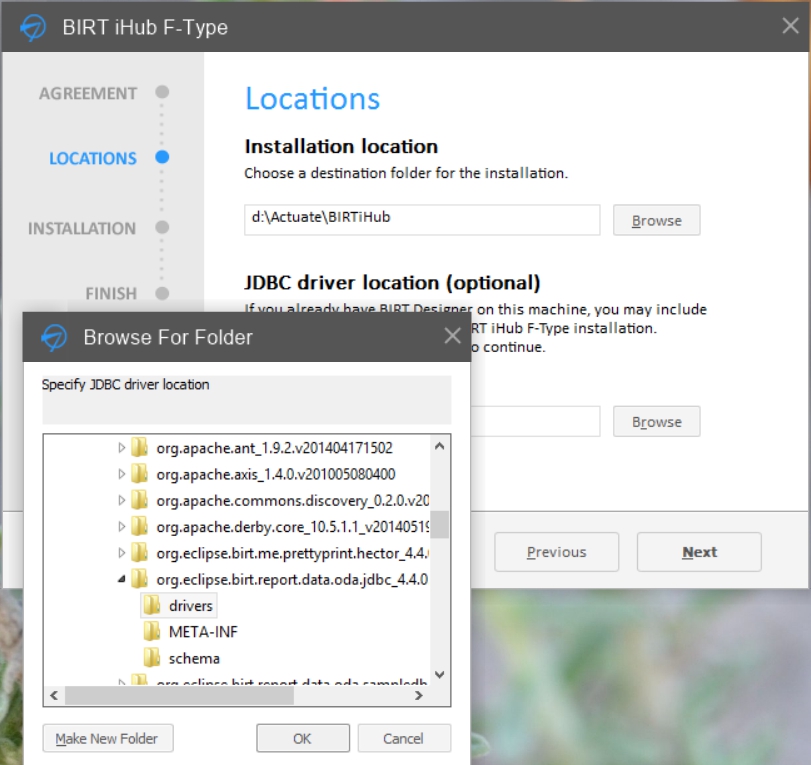The width and height of the screenshot is (811, 765).
Task: Close the Browse For Folder dialog
Action: coord(453,336)
